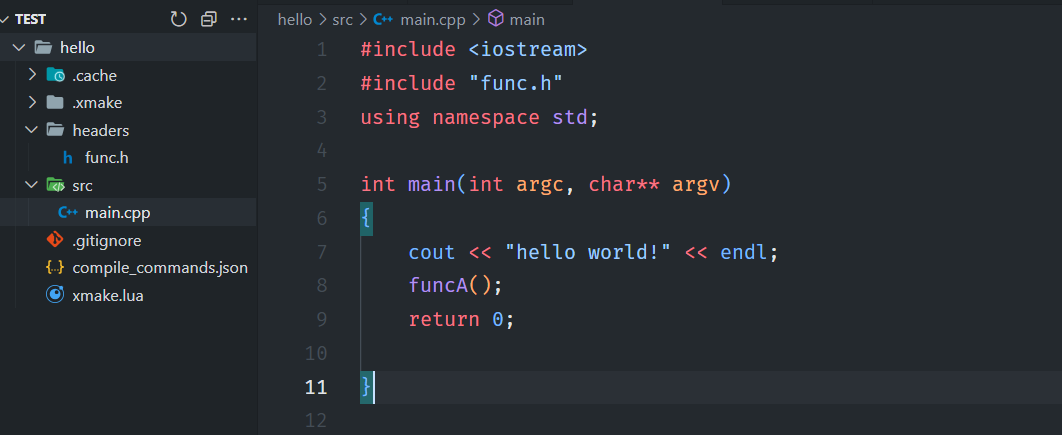Click the closing brace on line 11
The width and height of the screenshot is (1062, 435).
366,387
